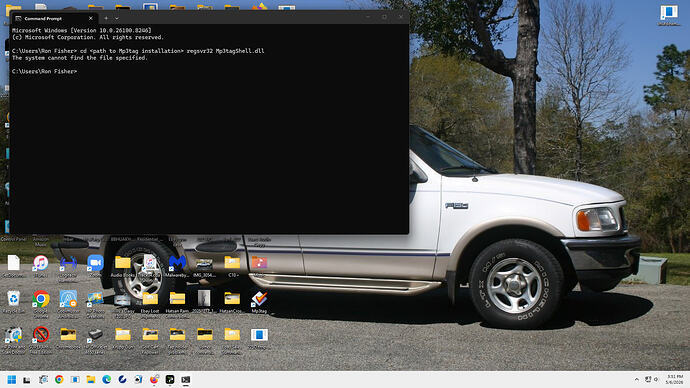Show hidden system tray icons

[x=637, y=380]
